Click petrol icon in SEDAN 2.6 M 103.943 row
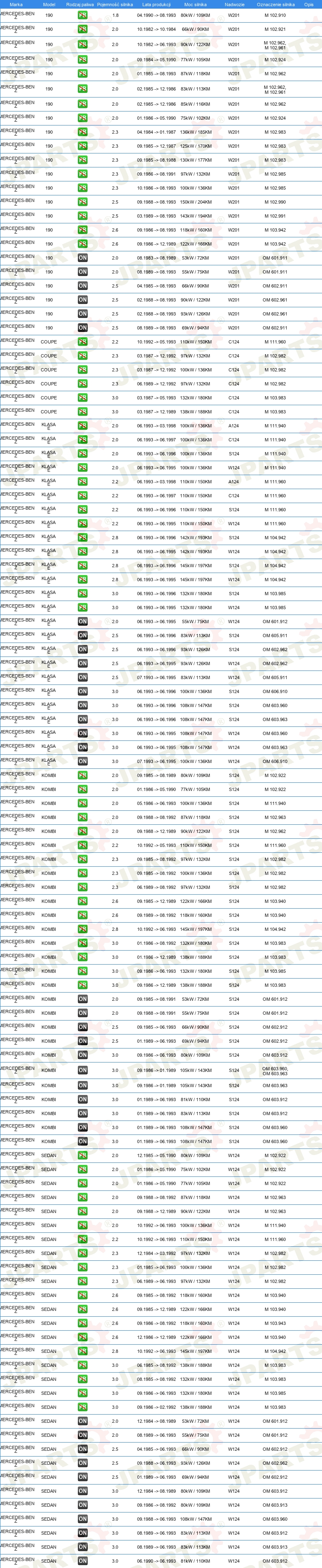 pyautogui.click(x=82, y=1324)
